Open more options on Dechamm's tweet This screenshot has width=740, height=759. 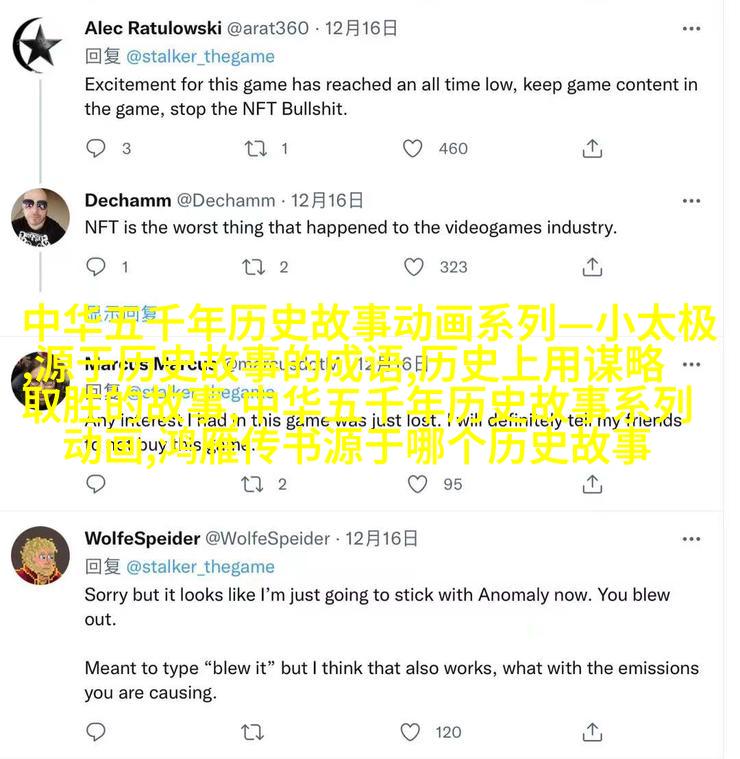point(691,200)
